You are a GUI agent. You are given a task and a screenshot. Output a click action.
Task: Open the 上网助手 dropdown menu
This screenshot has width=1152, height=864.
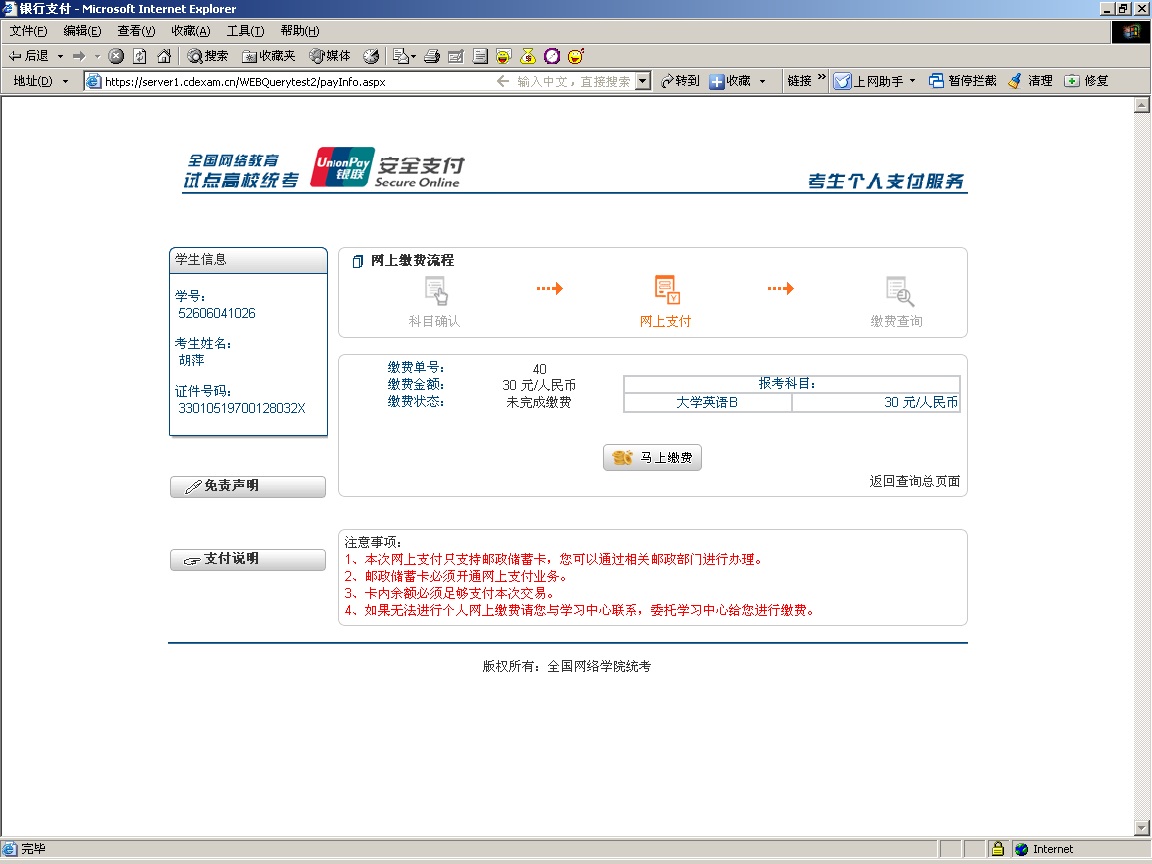[912, 81]
